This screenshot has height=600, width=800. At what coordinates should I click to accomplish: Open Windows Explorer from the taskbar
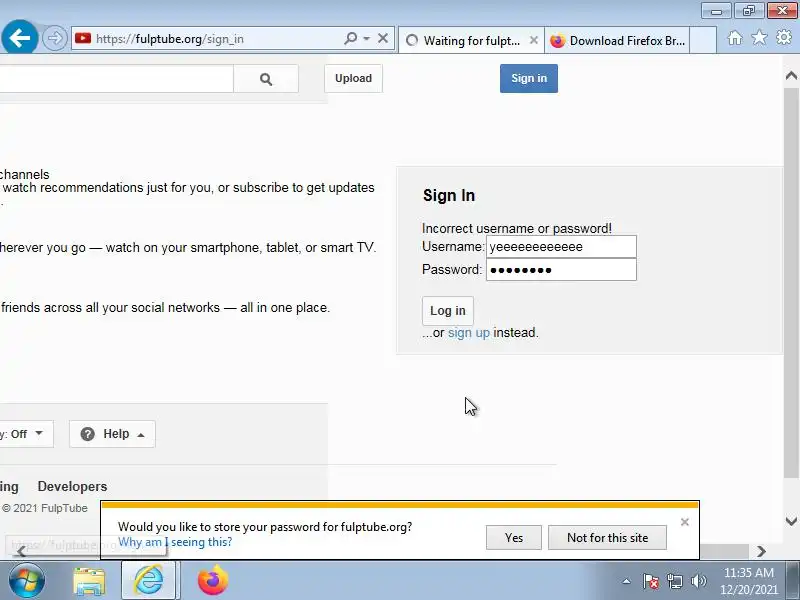click(x=89, y=581)
